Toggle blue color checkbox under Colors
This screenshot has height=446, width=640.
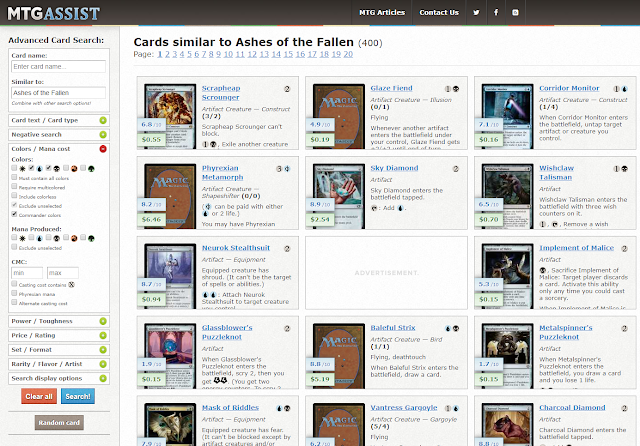31,168
